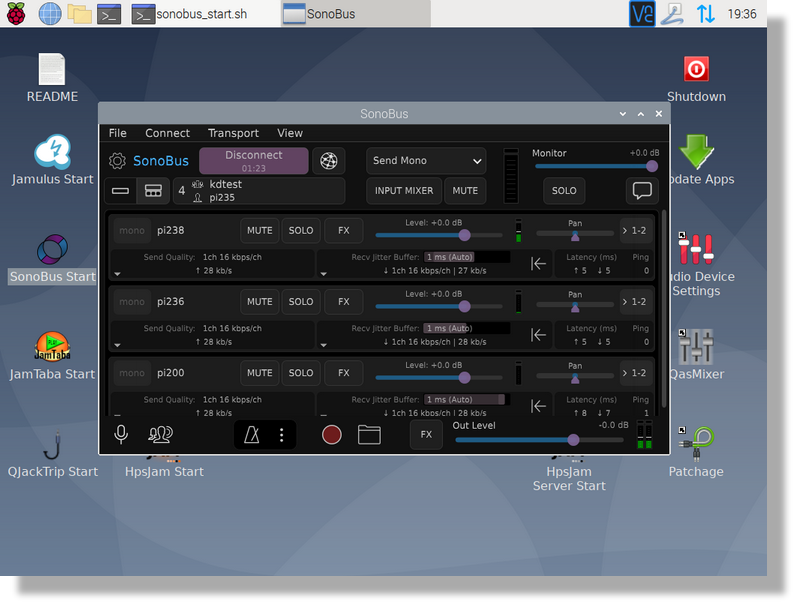Solo peer pi200
Viewport: 794px width, 603px height.
[x=301, y=373]
